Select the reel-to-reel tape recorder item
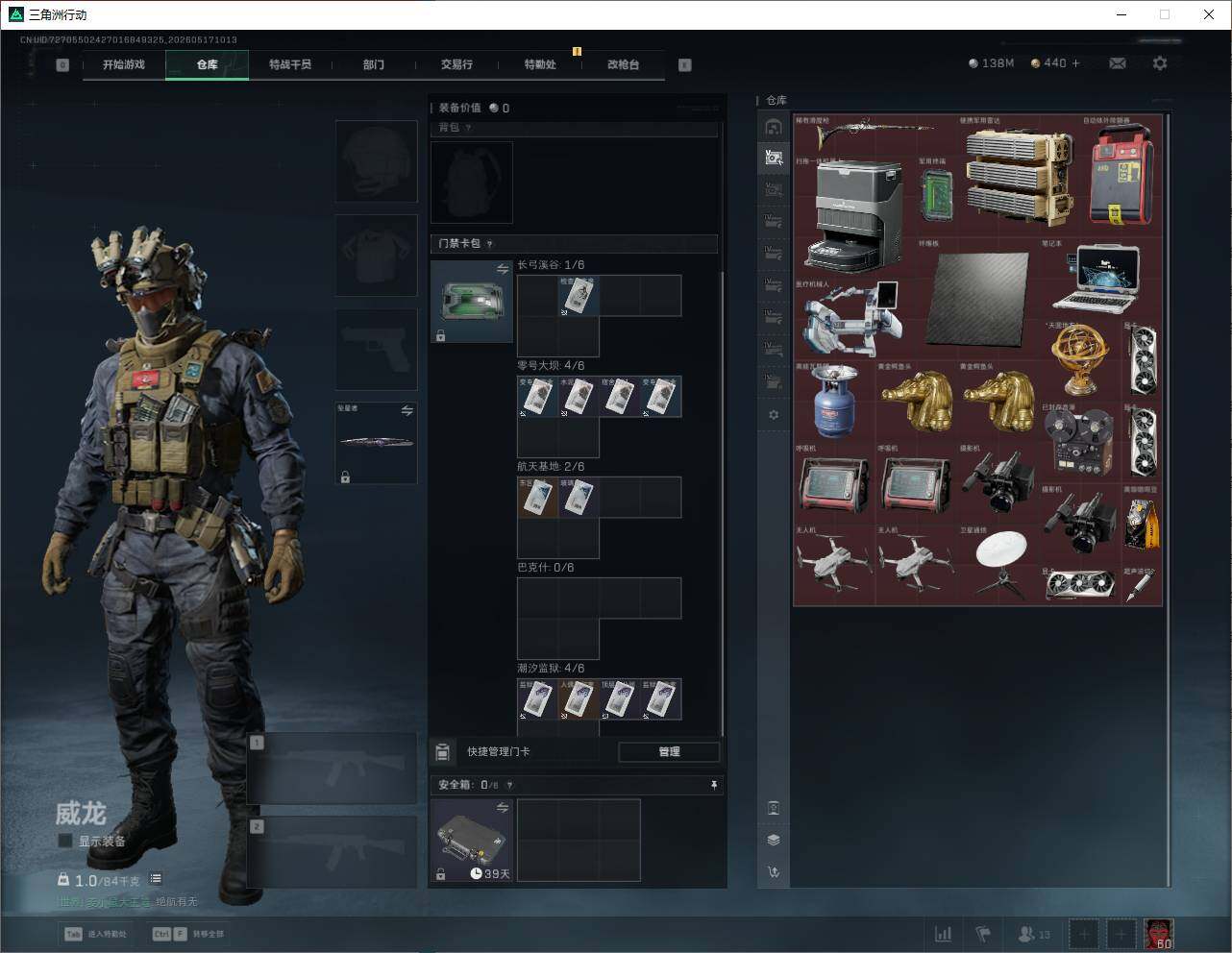The image size is (1232, 953). [1079, 443]
